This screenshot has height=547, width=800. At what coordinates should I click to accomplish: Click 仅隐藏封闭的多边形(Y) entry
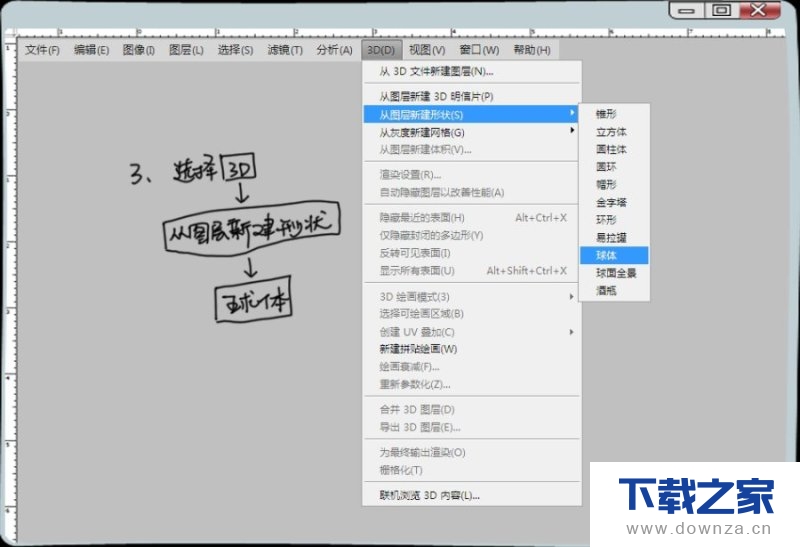[x=471, y=235]
